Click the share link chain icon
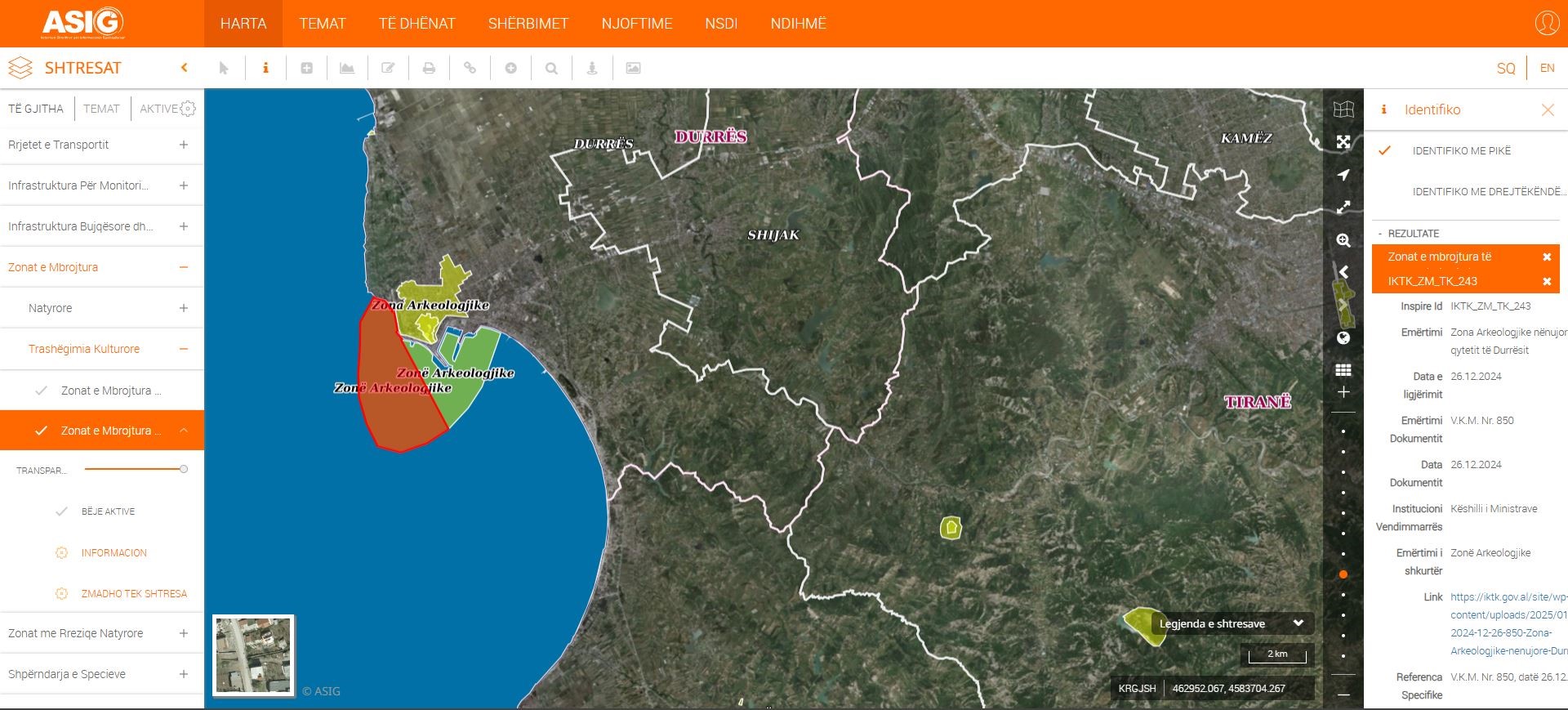The image size is (1568, 710). pos(470,69)
